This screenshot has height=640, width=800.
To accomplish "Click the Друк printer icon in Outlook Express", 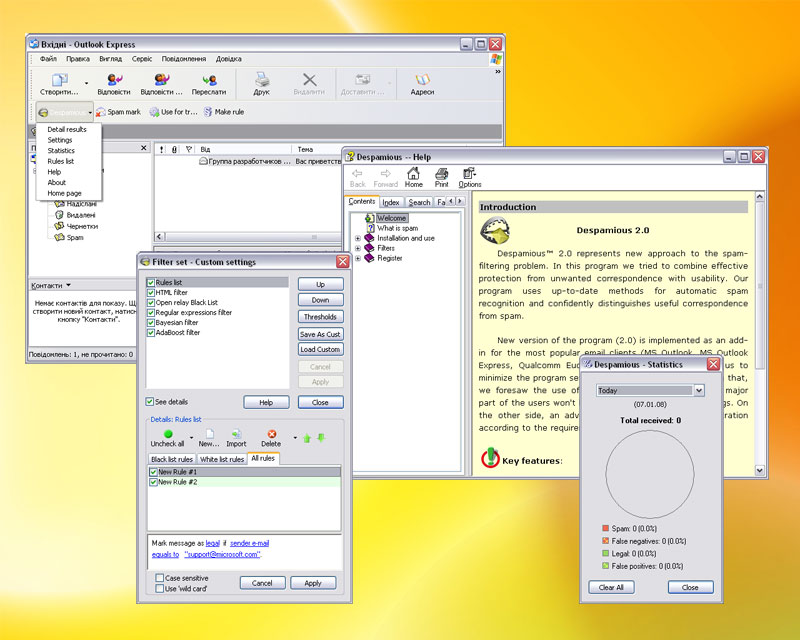I will click(x=262, y=80).
